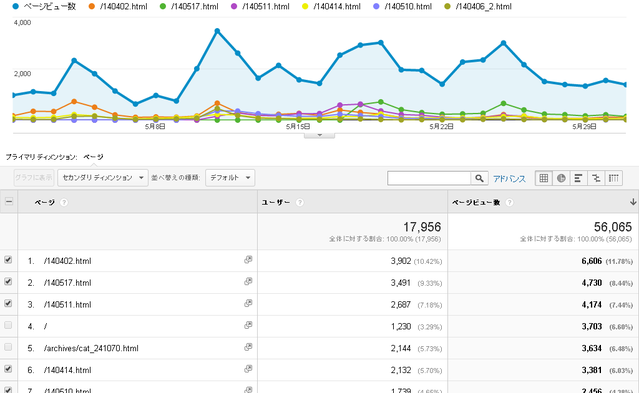This screenshot has height=393, width=639.
Task: Open the /archives/cat_241070.html page link
Action: point(91,348)
